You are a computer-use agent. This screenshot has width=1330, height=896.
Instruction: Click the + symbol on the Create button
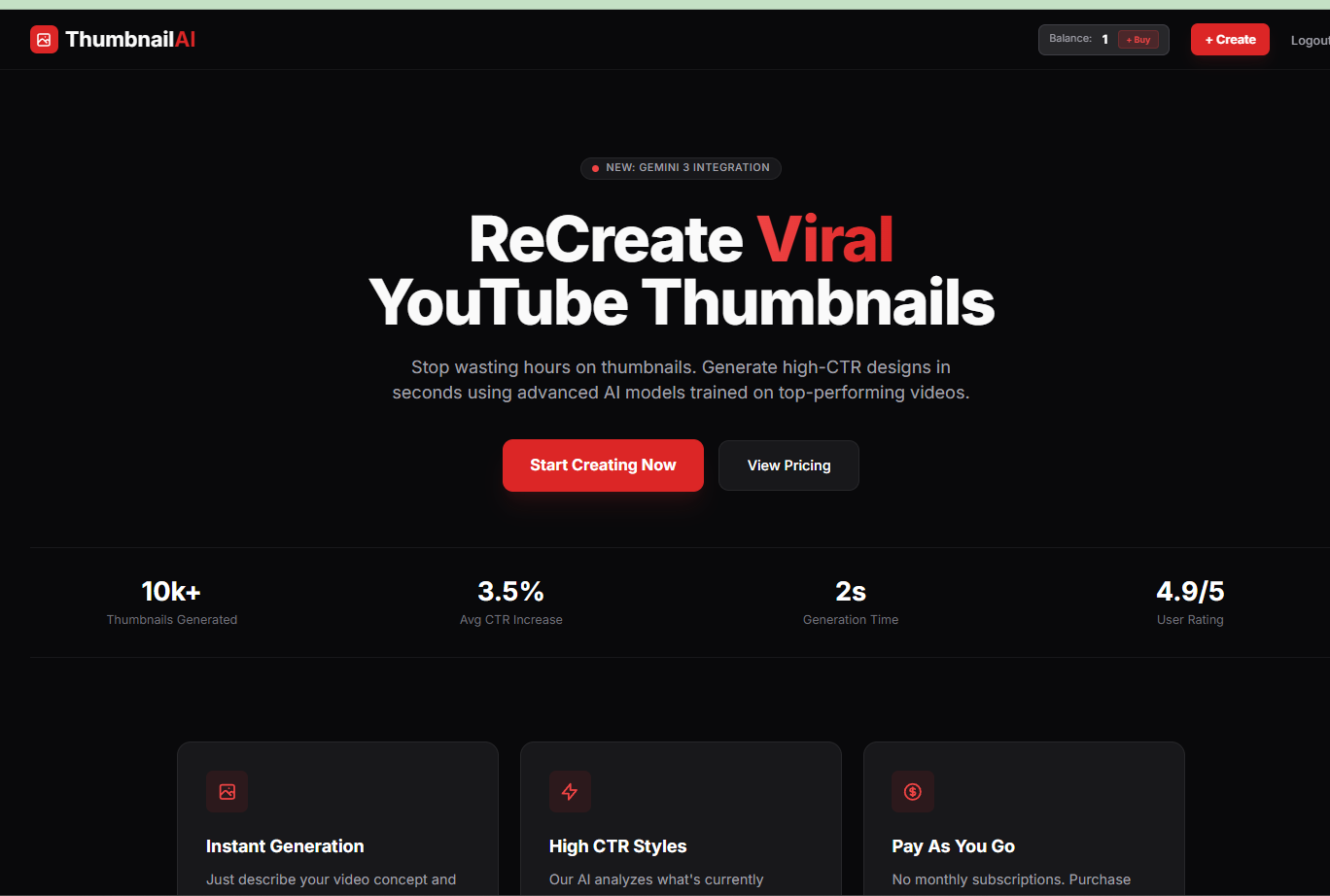(1208, 39)
